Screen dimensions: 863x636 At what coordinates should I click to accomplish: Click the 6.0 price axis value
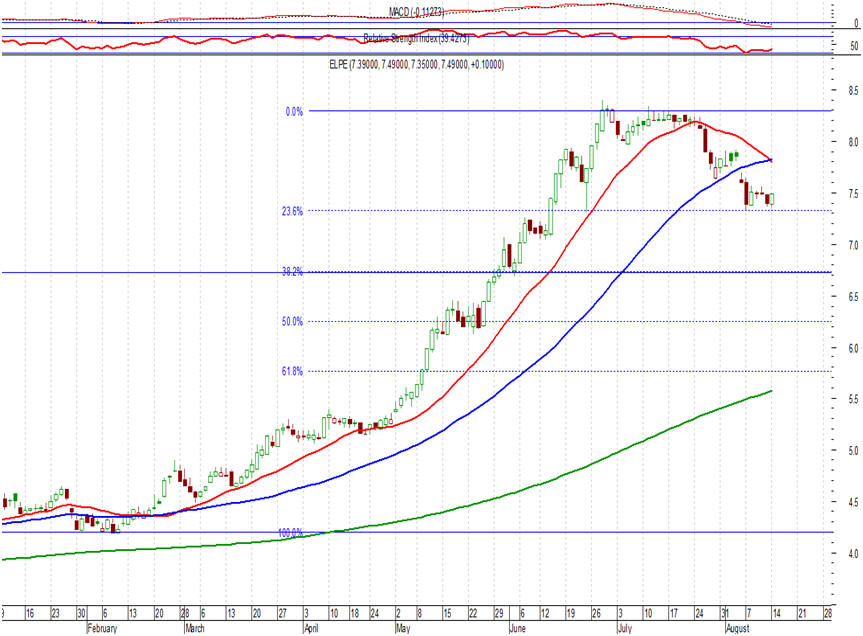853,348
